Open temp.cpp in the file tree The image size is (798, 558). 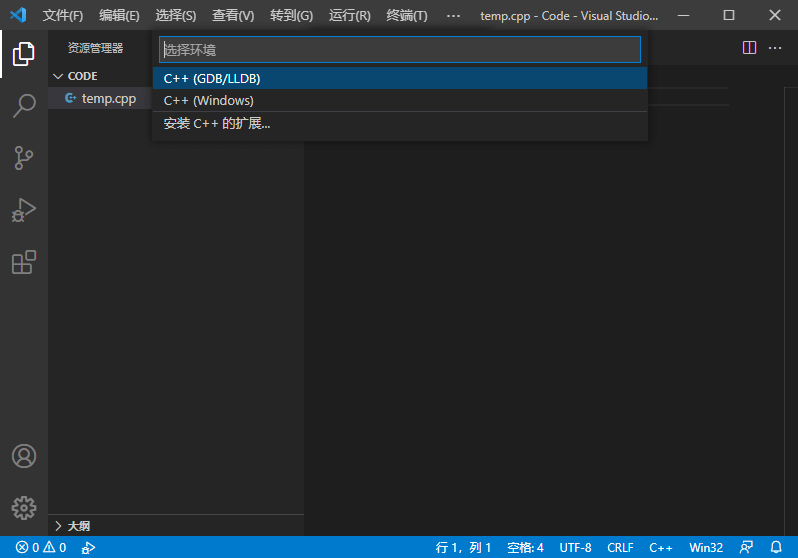coord(108,98)
